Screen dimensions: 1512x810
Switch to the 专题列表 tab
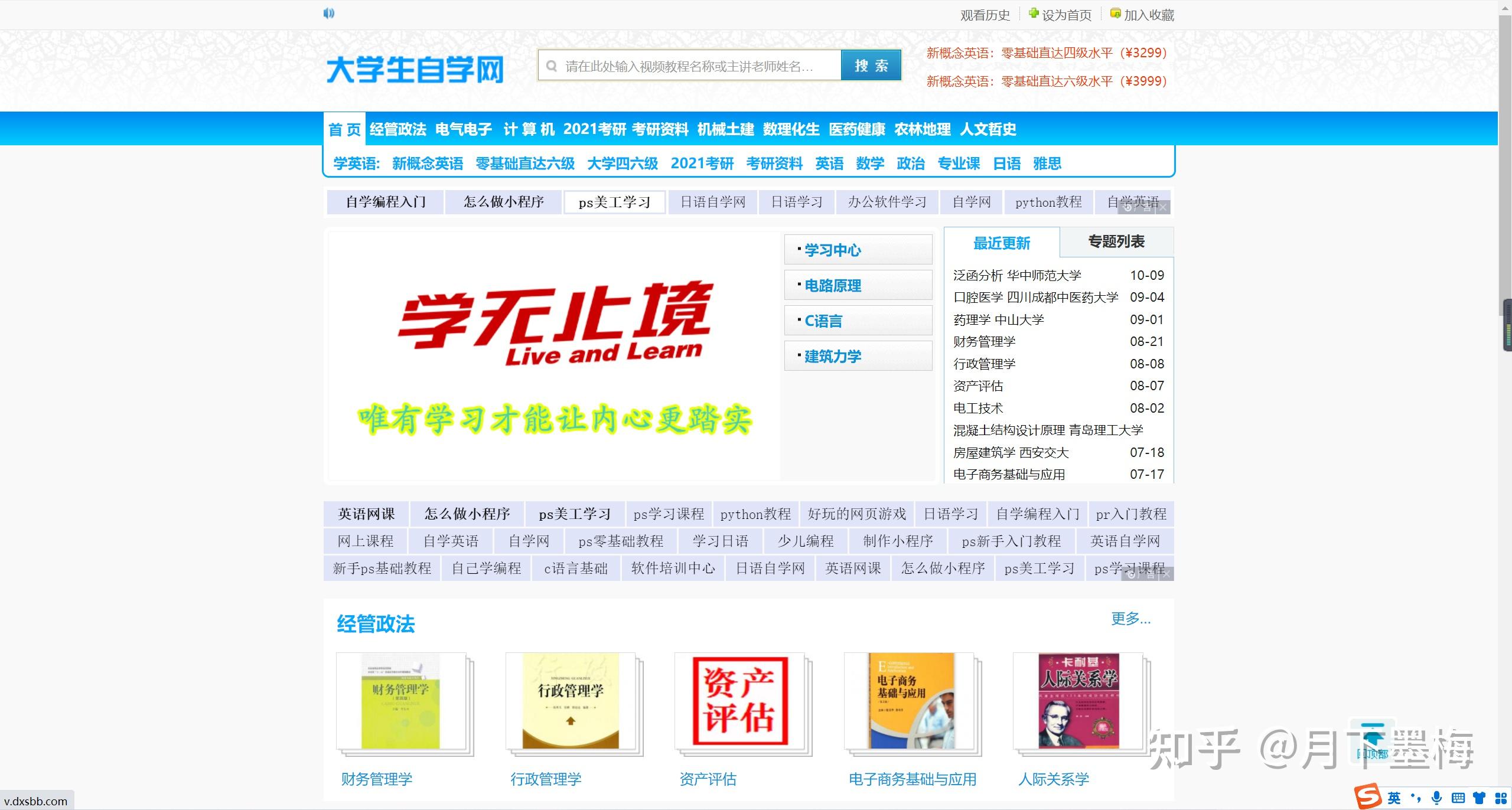click(x=1116, y=241)
